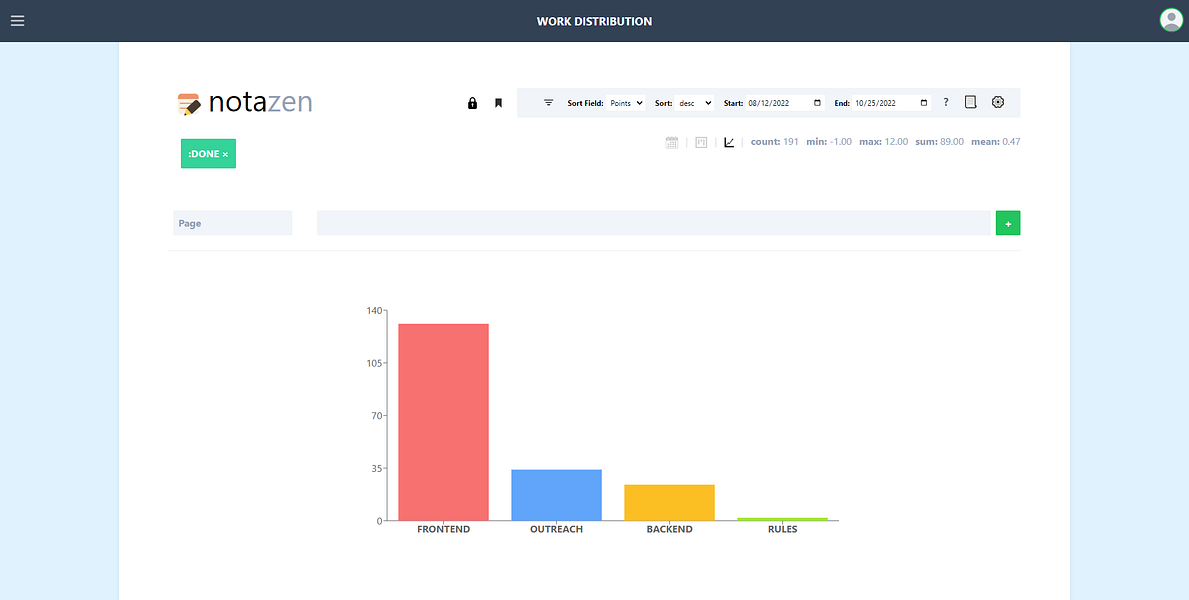Open the help question mark
The width and height of the screenshot is (1189, 600).
946,102
